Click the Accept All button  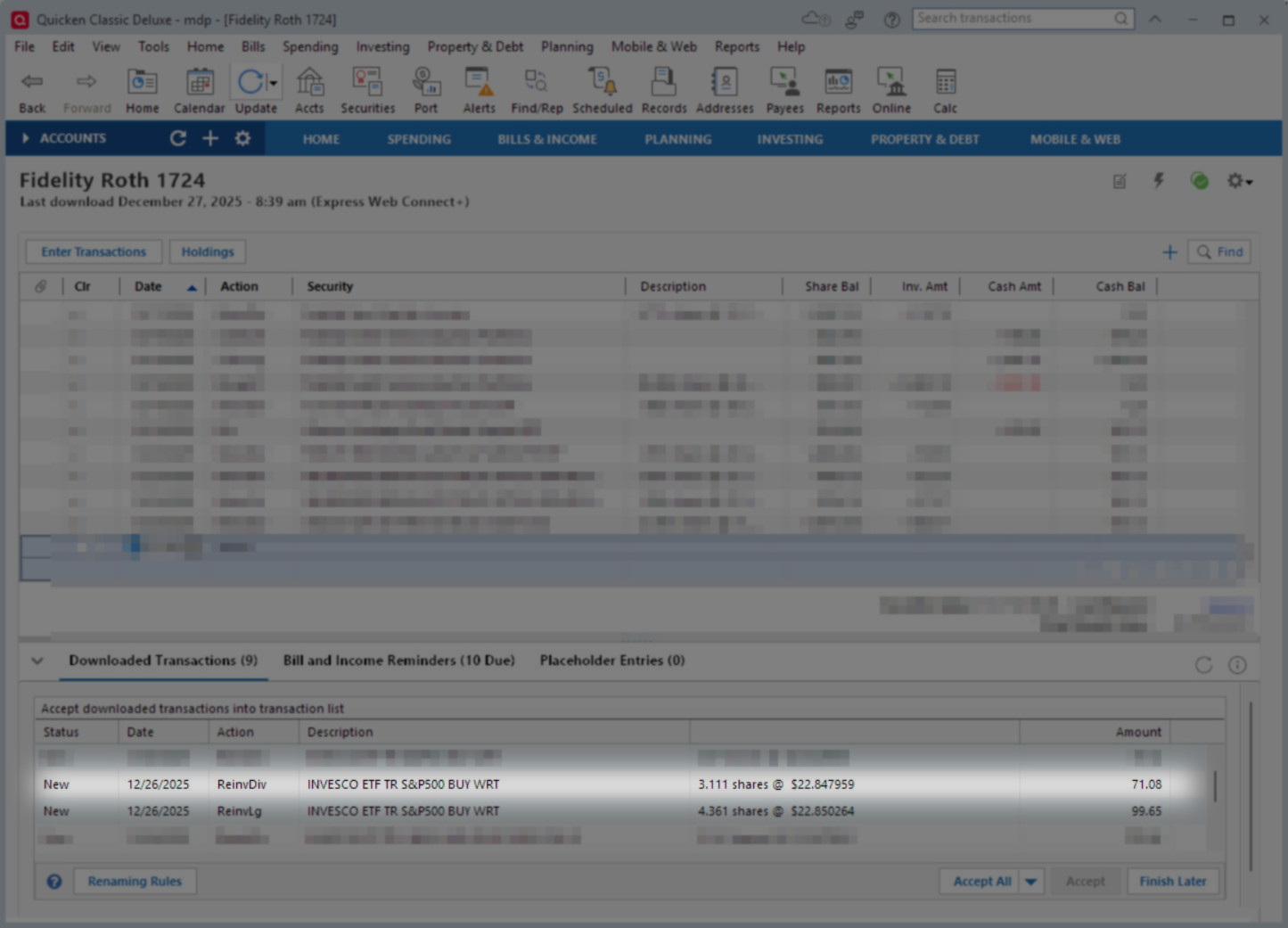coord(981,882)
